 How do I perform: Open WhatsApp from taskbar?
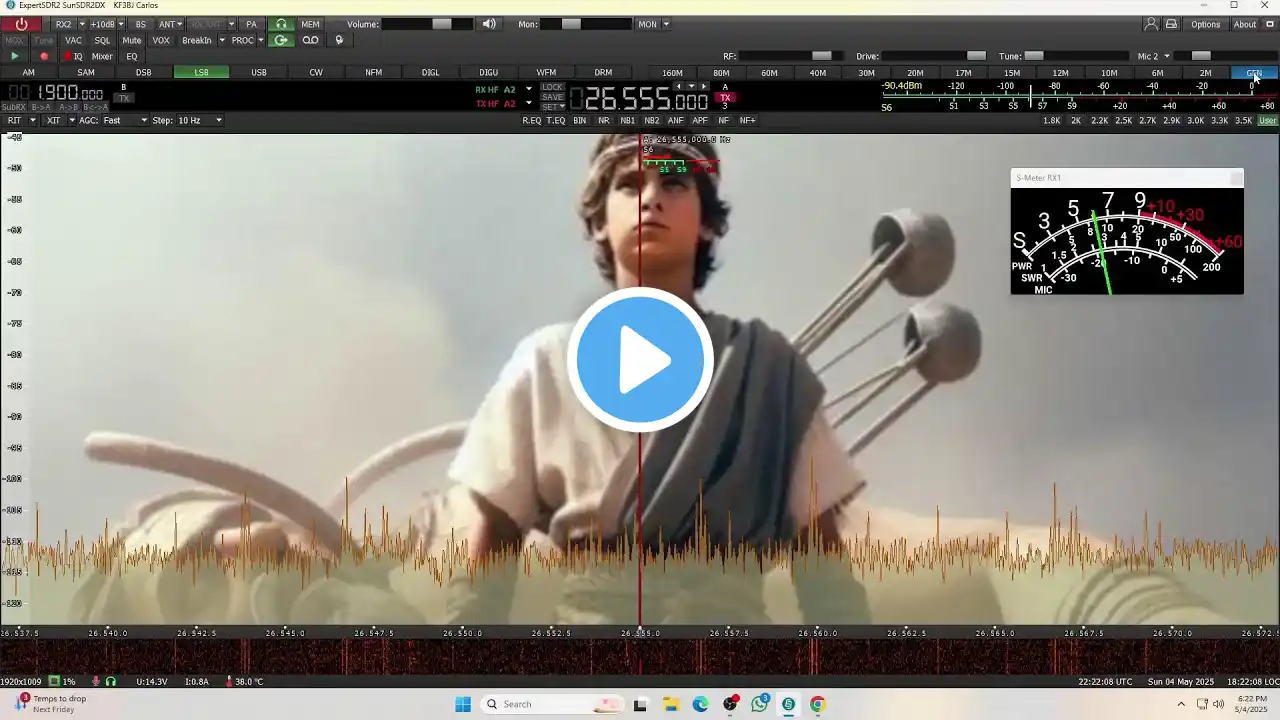pos(760,704)
